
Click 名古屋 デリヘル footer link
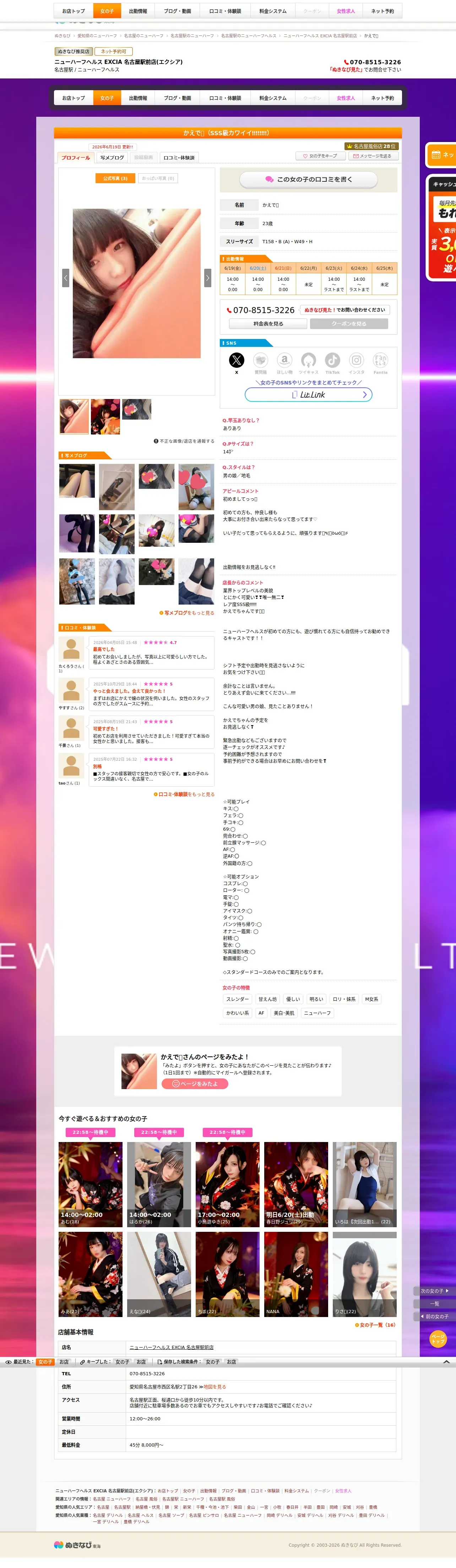(108, 1515)
